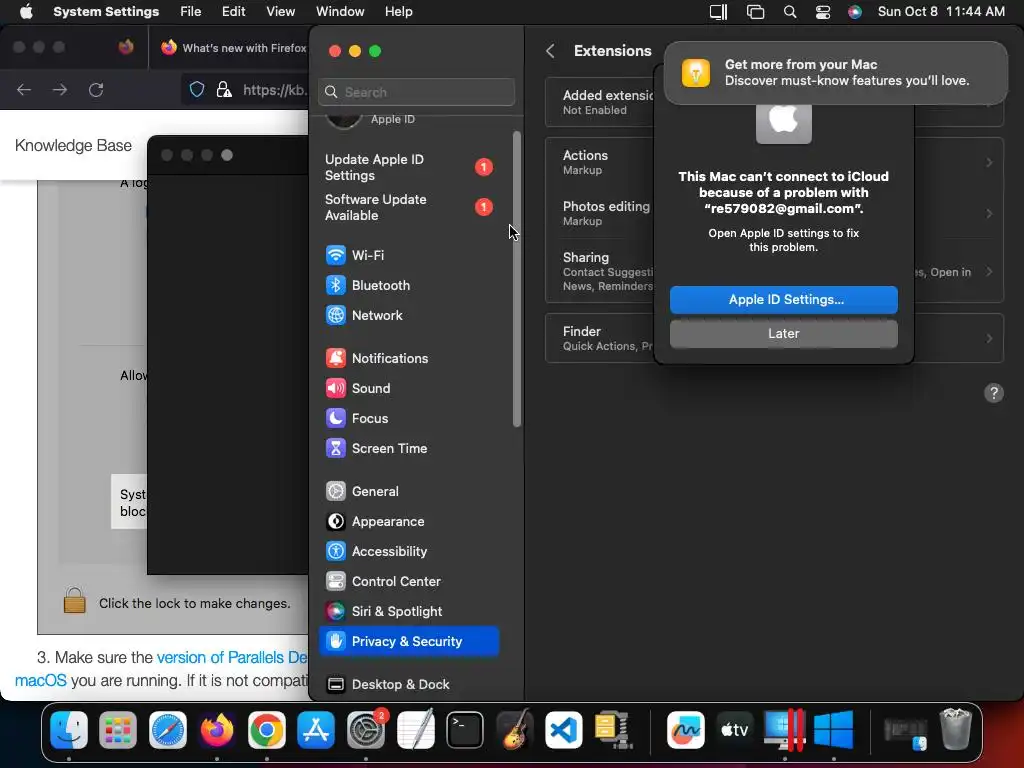1024x768 pixels.
Task: Follow the version of Parallels link
Action: click(232, 657)
